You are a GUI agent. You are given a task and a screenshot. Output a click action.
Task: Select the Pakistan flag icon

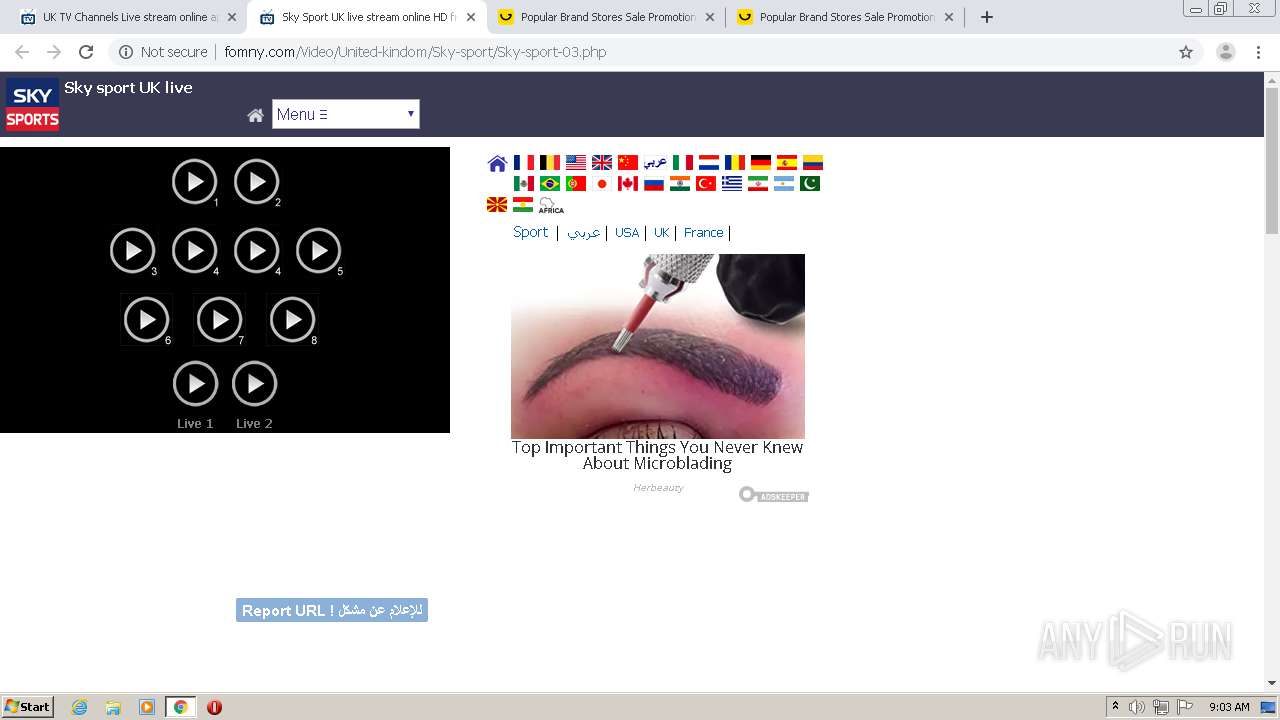(x=810, y=183)
